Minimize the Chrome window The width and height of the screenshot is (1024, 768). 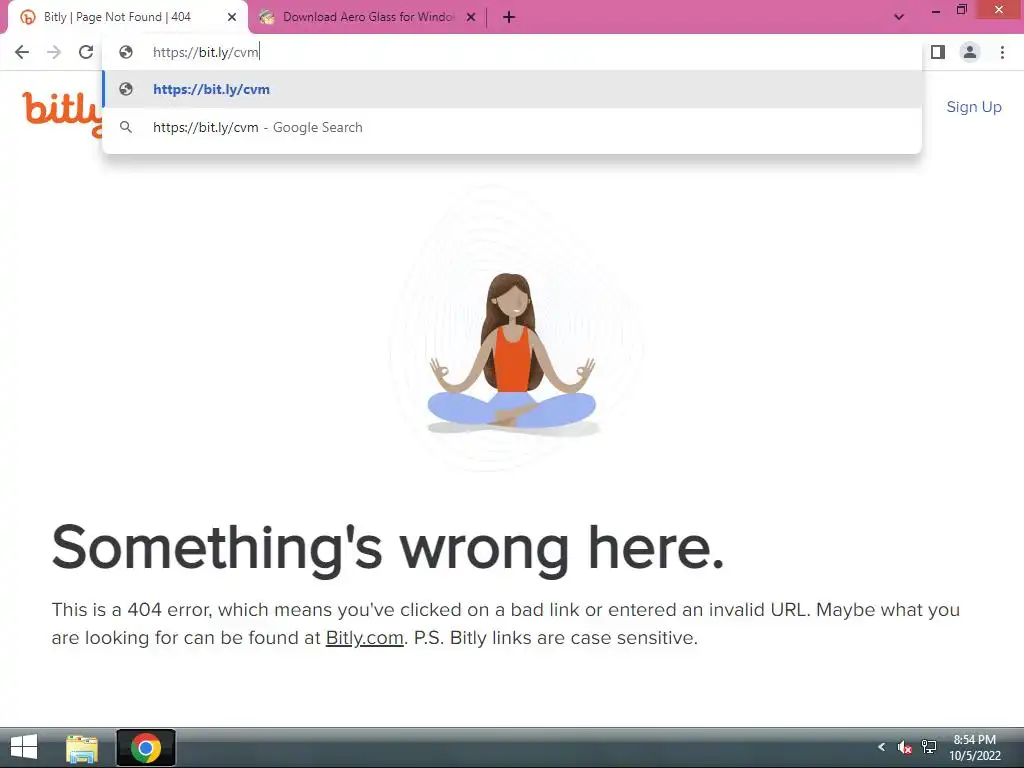(936, 10)
